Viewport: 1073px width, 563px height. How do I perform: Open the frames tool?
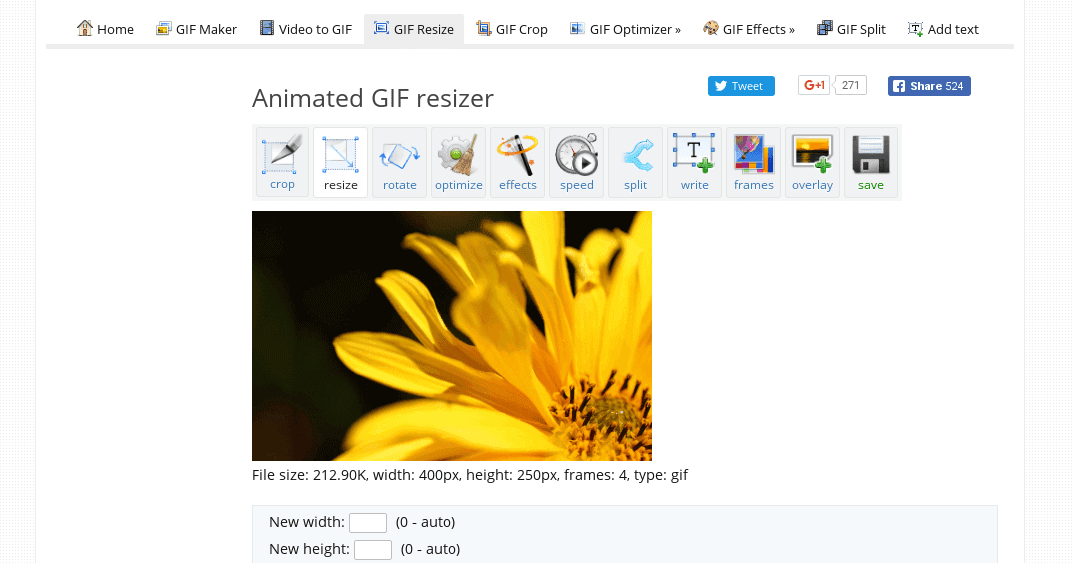click(753, 162)
